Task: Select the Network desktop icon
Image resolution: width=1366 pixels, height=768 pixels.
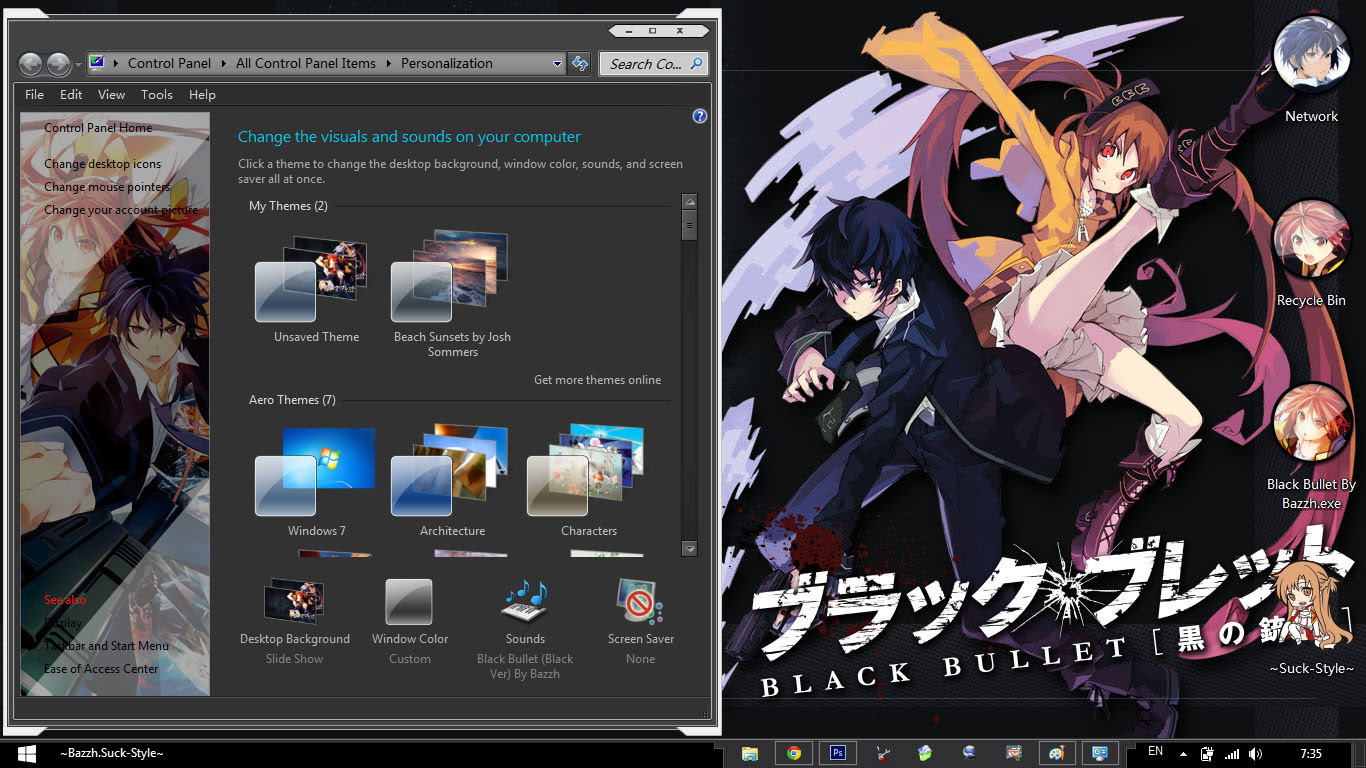Action: (1311, 70)
